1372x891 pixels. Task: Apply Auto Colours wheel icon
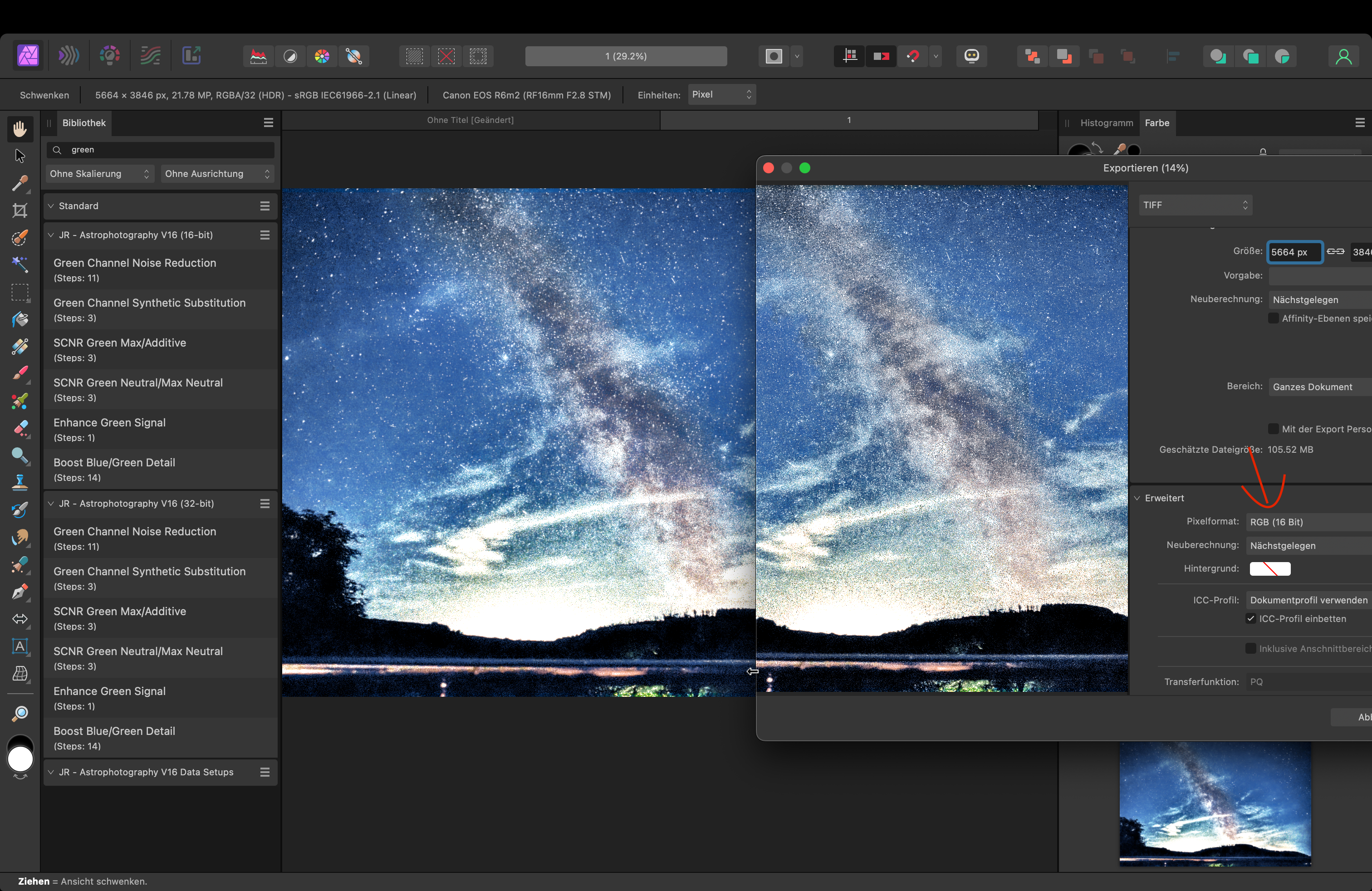pos(322,56)
